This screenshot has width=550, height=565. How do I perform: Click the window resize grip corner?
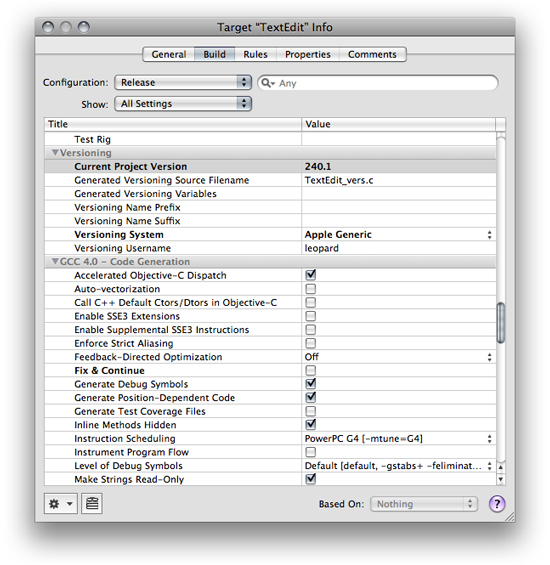point(510,517)
